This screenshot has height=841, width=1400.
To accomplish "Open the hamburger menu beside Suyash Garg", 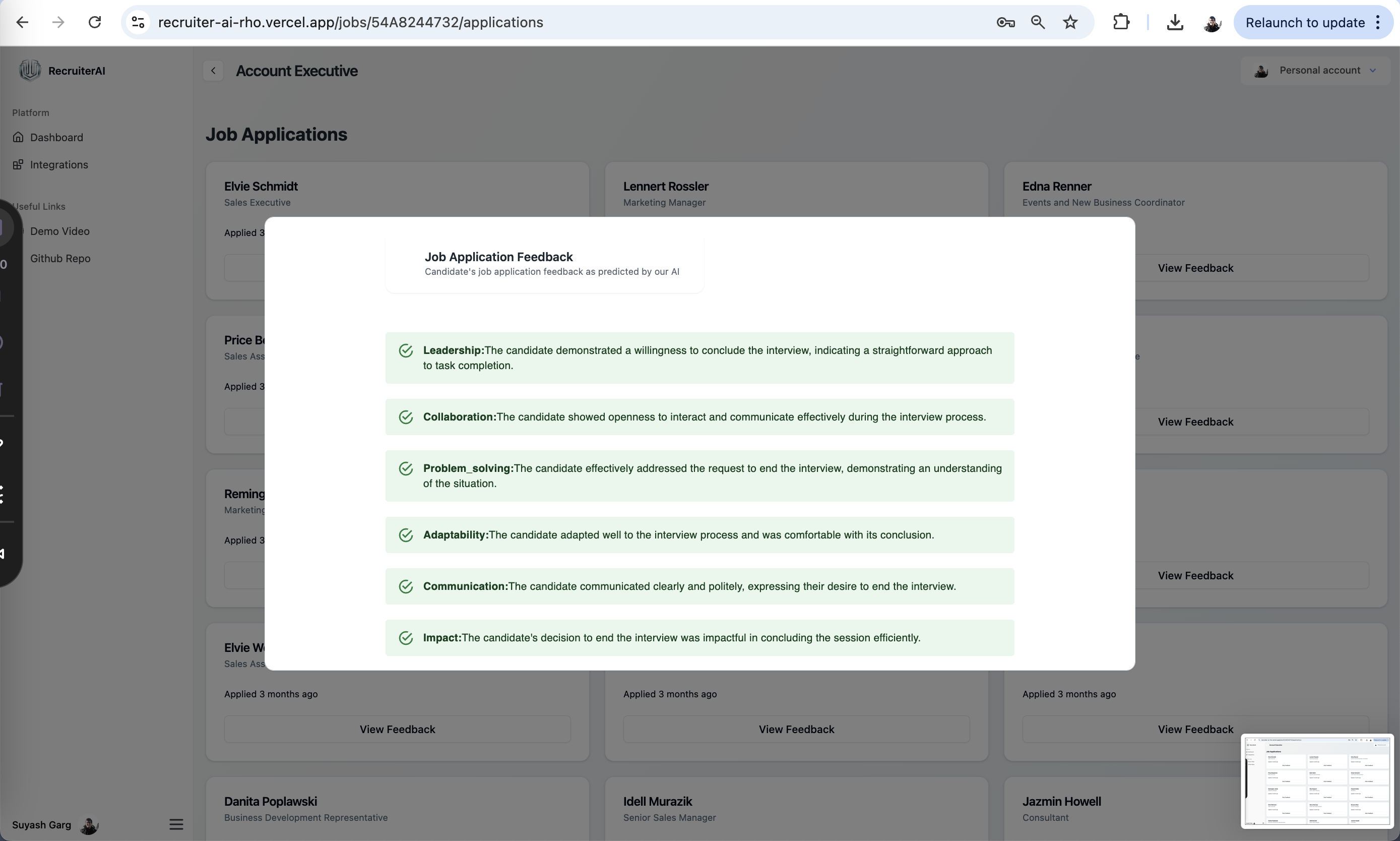I will coord(176,824).
